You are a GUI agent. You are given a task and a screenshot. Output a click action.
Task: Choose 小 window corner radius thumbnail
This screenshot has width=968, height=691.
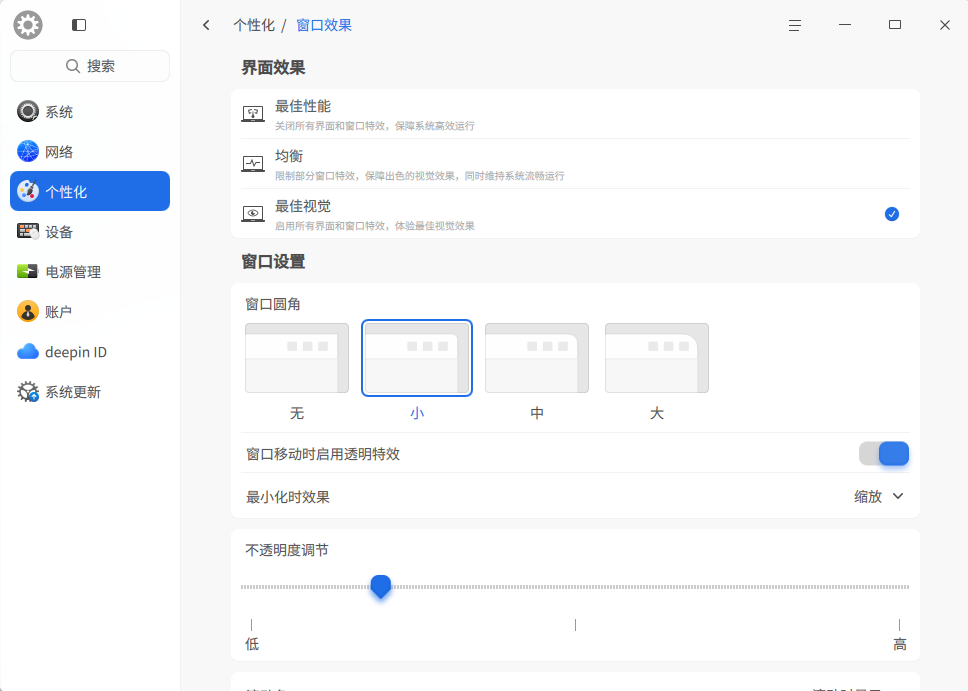tap(417, 358)
